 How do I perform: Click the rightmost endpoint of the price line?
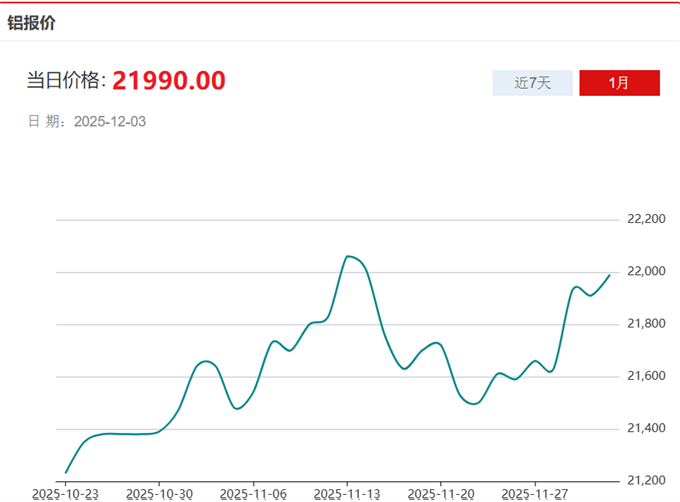(x=609, y=275)
